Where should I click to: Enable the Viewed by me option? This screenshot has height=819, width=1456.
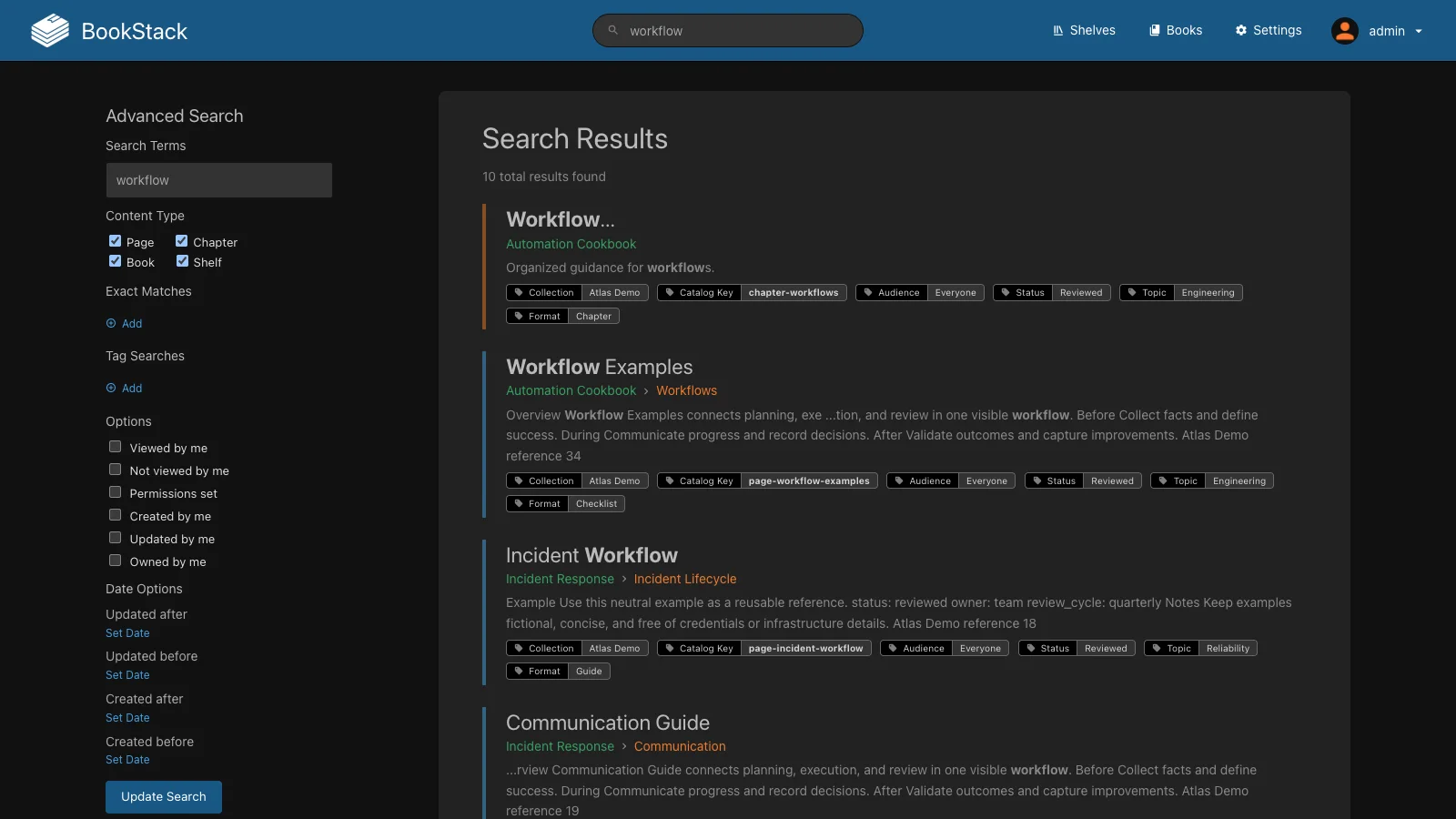tap(116, 447)
